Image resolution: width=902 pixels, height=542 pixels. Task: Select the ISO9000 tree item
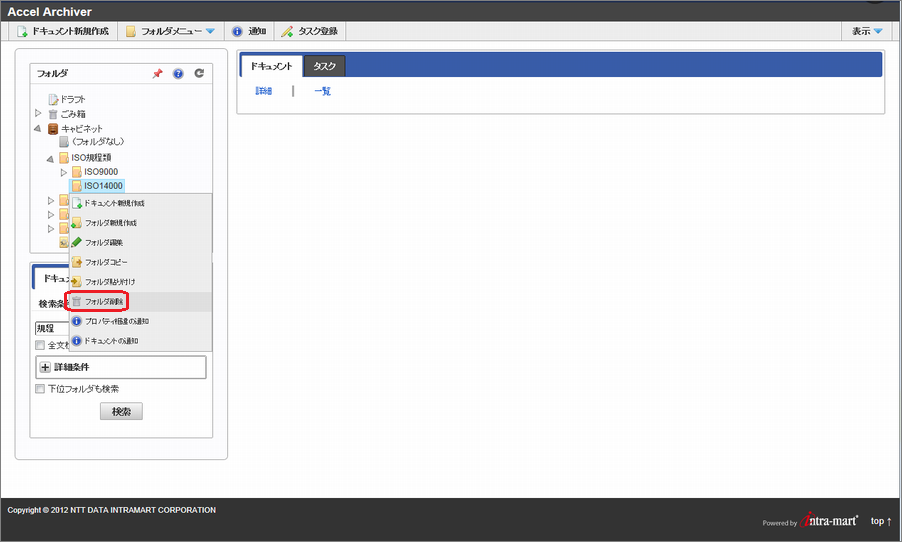(x=101, y=171)
